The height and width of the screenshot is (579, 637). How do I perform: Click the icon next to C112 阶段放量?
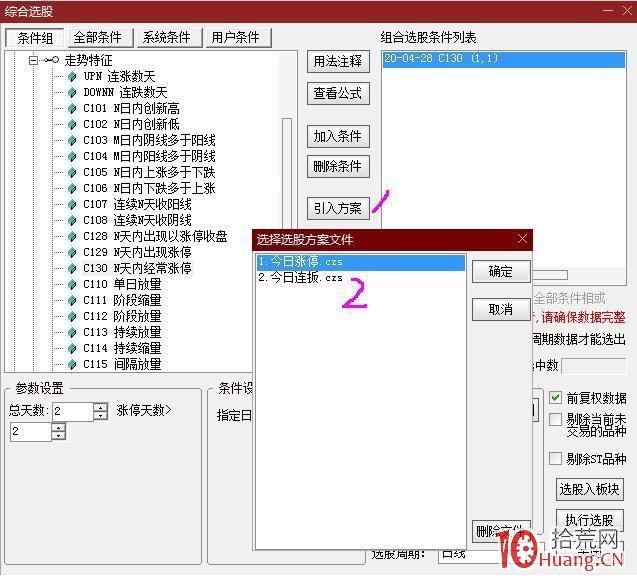(72, 316)
